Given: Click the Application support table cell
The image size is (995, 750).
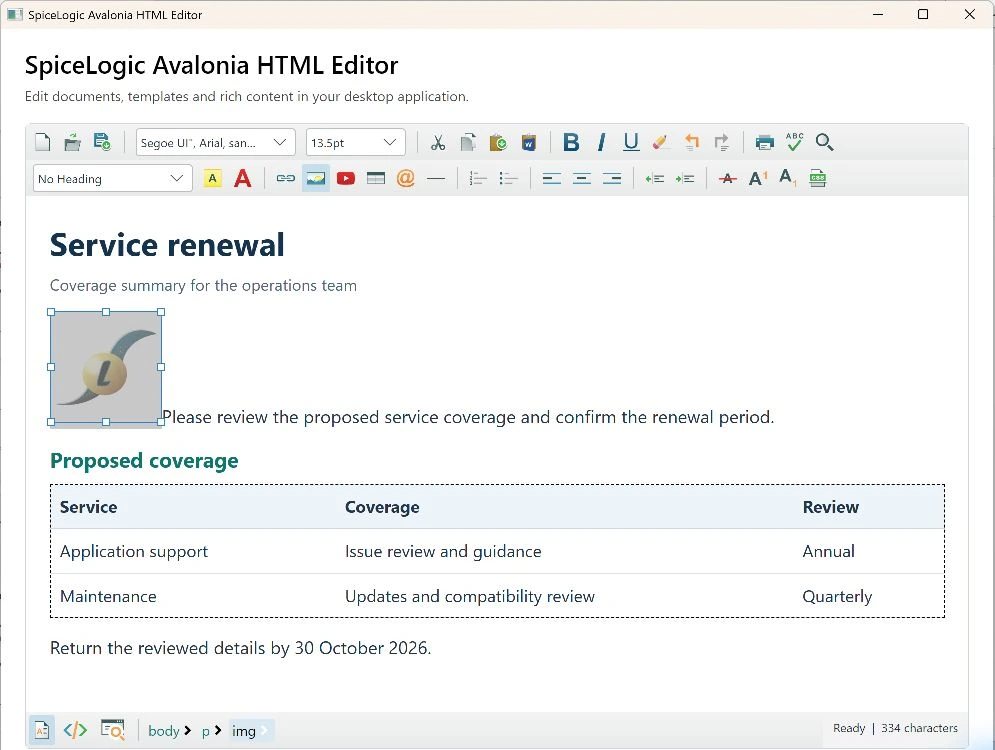Looking at the screenshot, I should point(197,551).
